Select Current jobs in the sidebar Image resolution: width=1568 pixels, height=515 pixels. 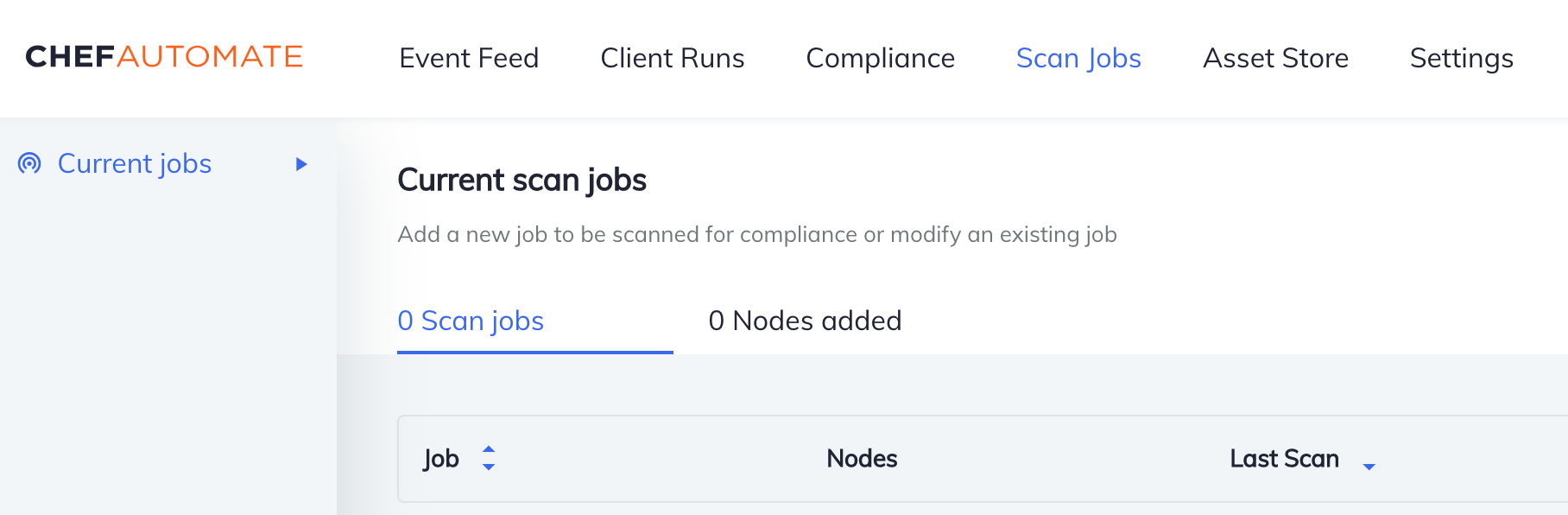pyautogui.click(x=135, y=163)
